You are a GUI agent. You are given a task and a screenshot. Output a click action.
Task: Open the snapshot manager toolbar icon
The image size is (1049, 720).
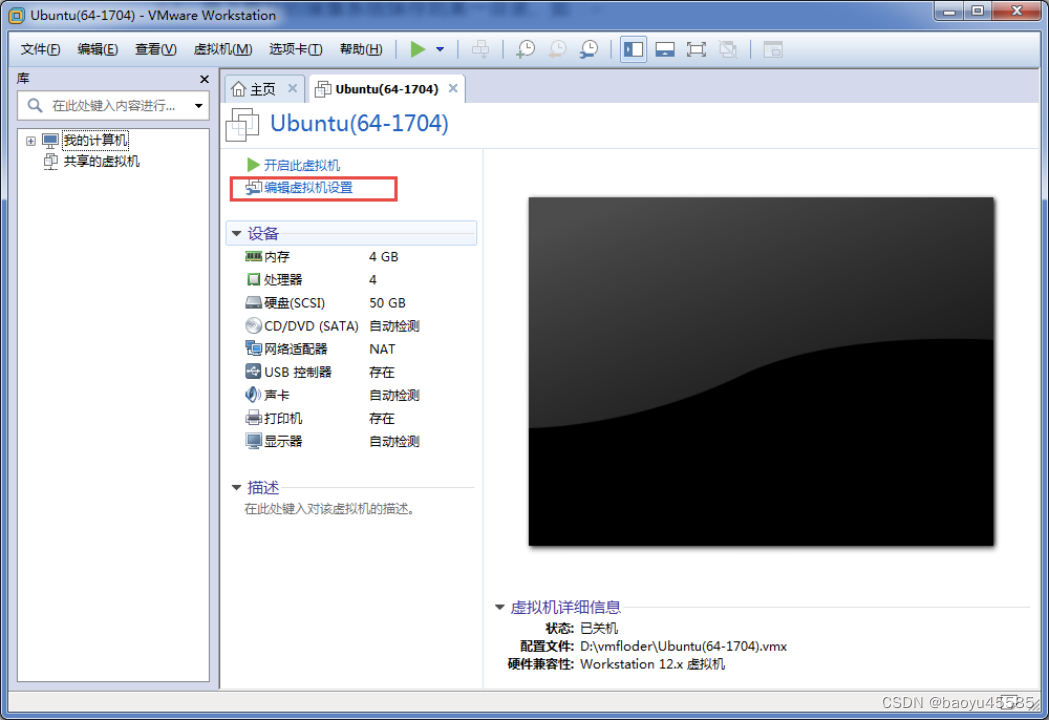(x=589, y=50)
